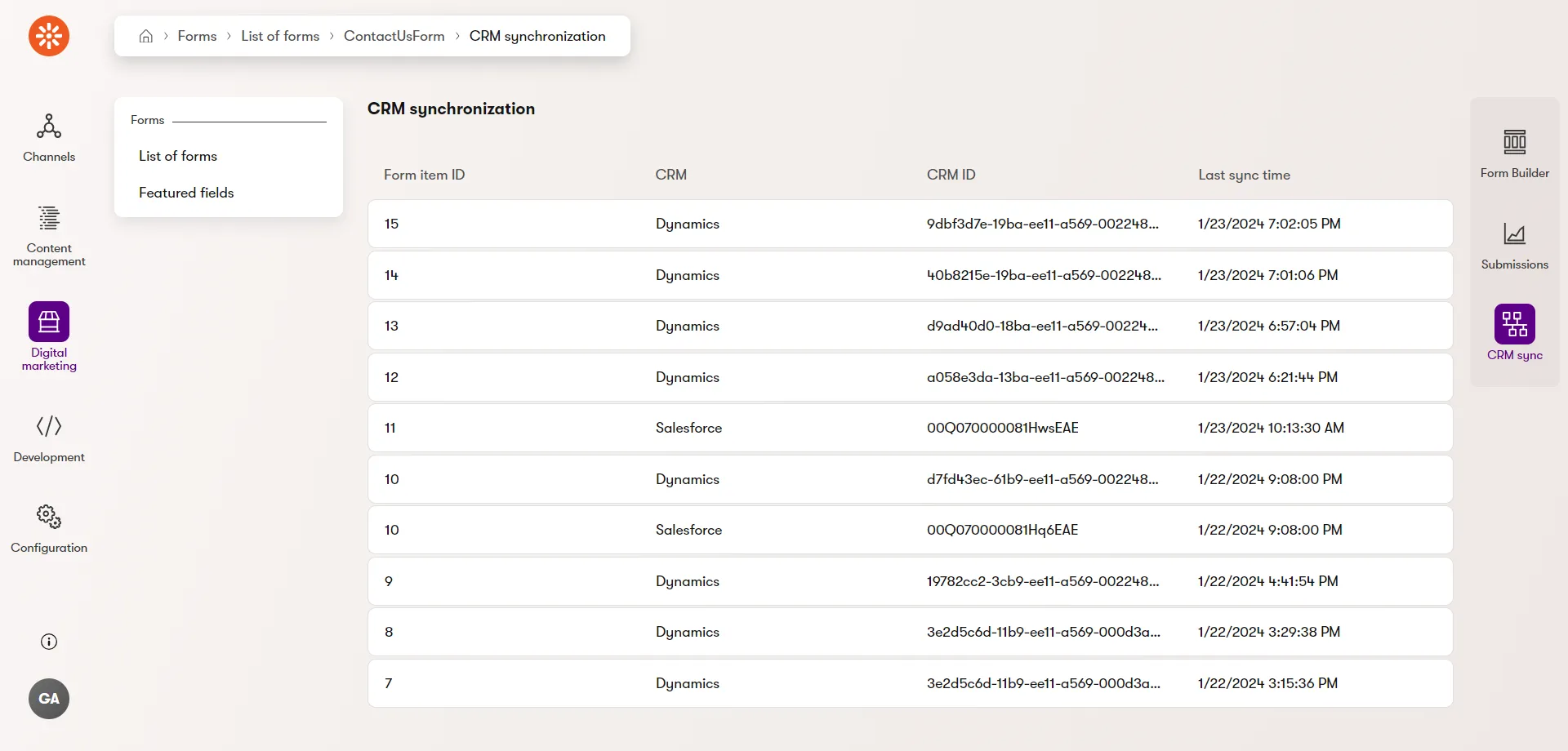Open Featured fields menu item
1568x751 pixels.
tap(186, 193)
